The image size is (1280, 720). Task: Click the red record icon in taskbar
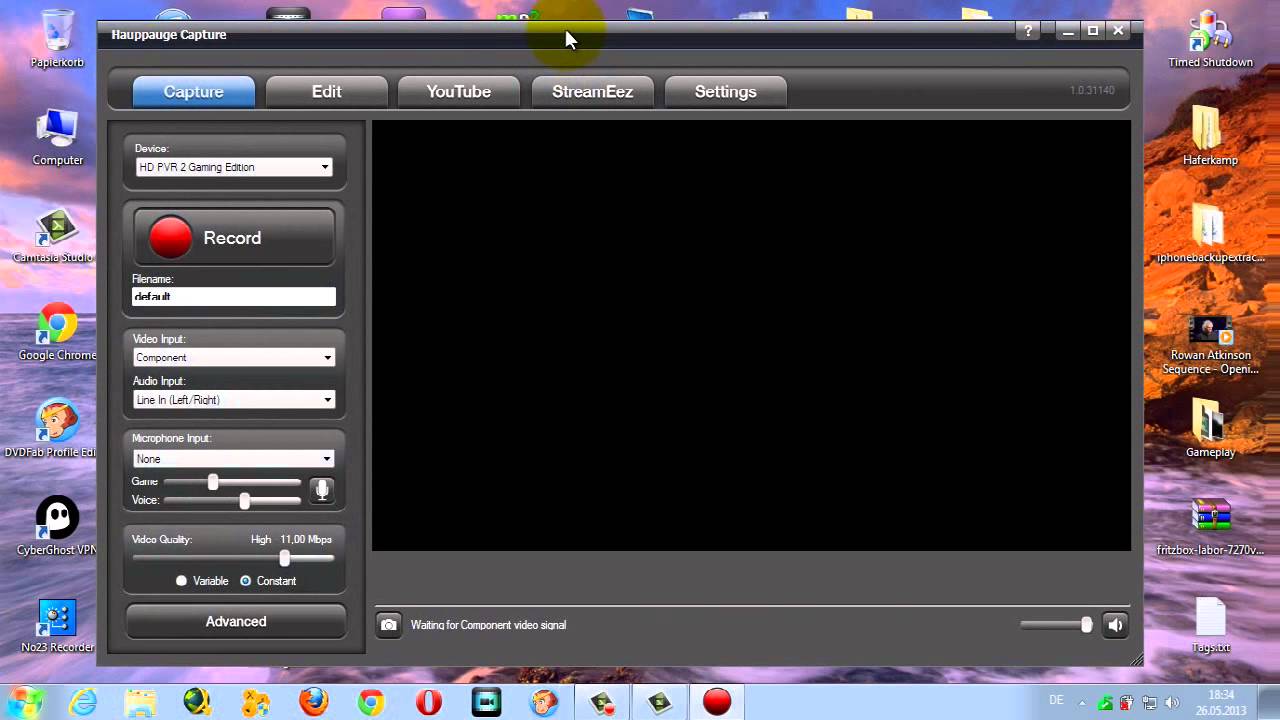(x=717, y=702)
